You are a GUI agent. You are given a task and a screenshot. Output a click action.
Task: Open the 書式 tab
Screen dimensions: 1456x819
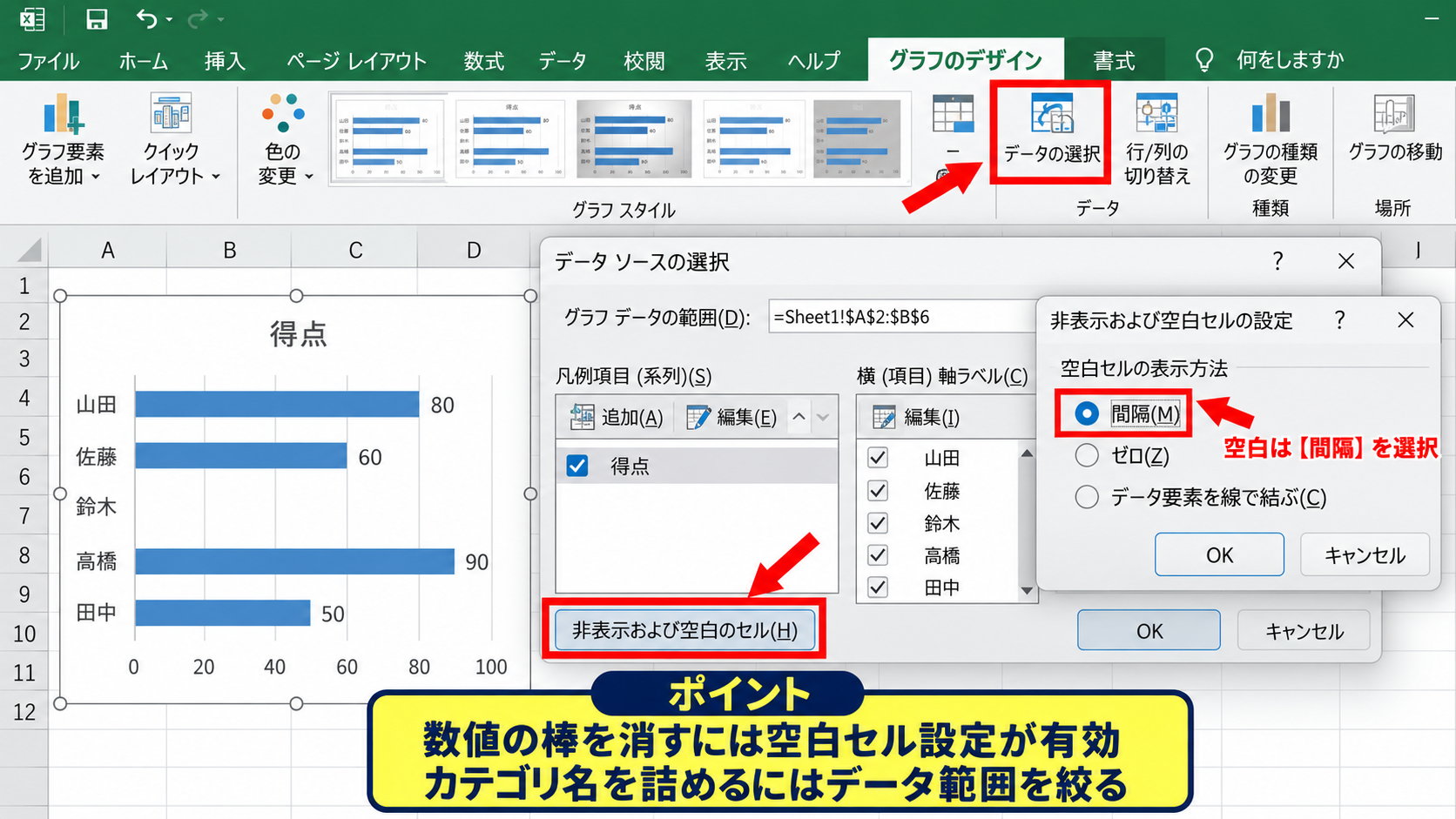[1114, 60]
